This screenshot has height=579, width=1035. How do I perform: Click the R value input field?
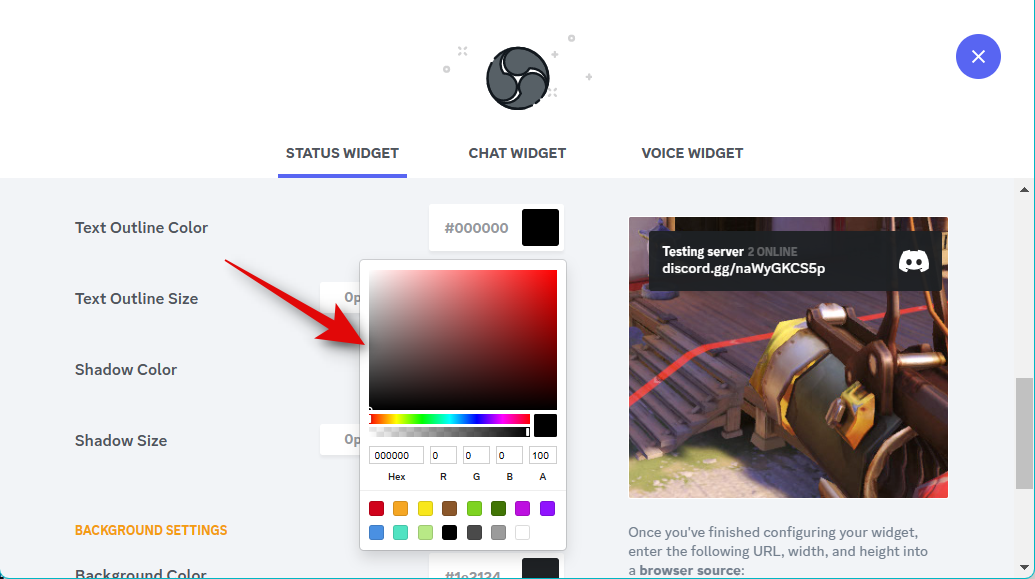click(443, 456)
